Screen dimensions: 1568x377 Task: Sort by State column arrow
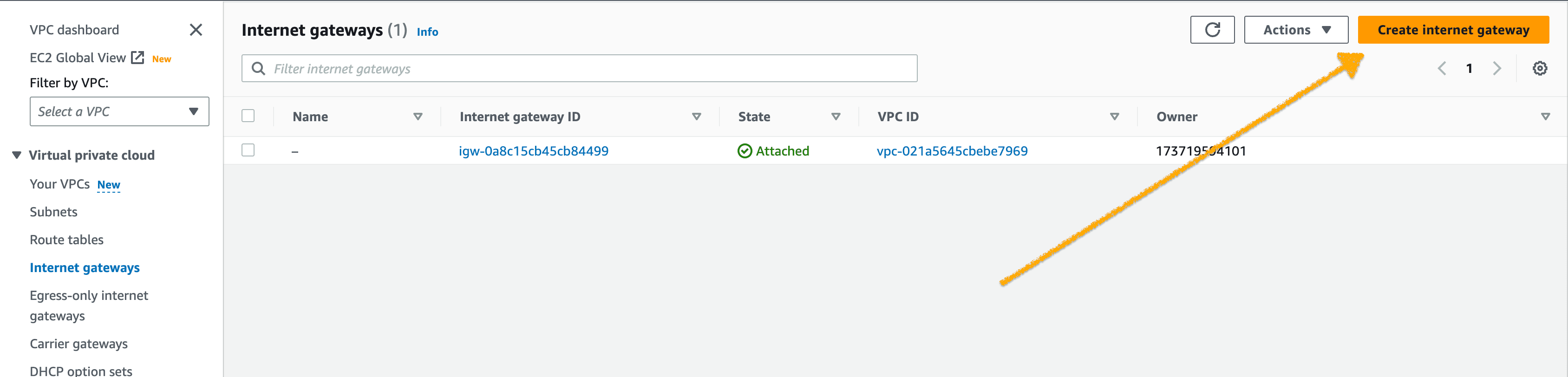(x=836, y=116)
